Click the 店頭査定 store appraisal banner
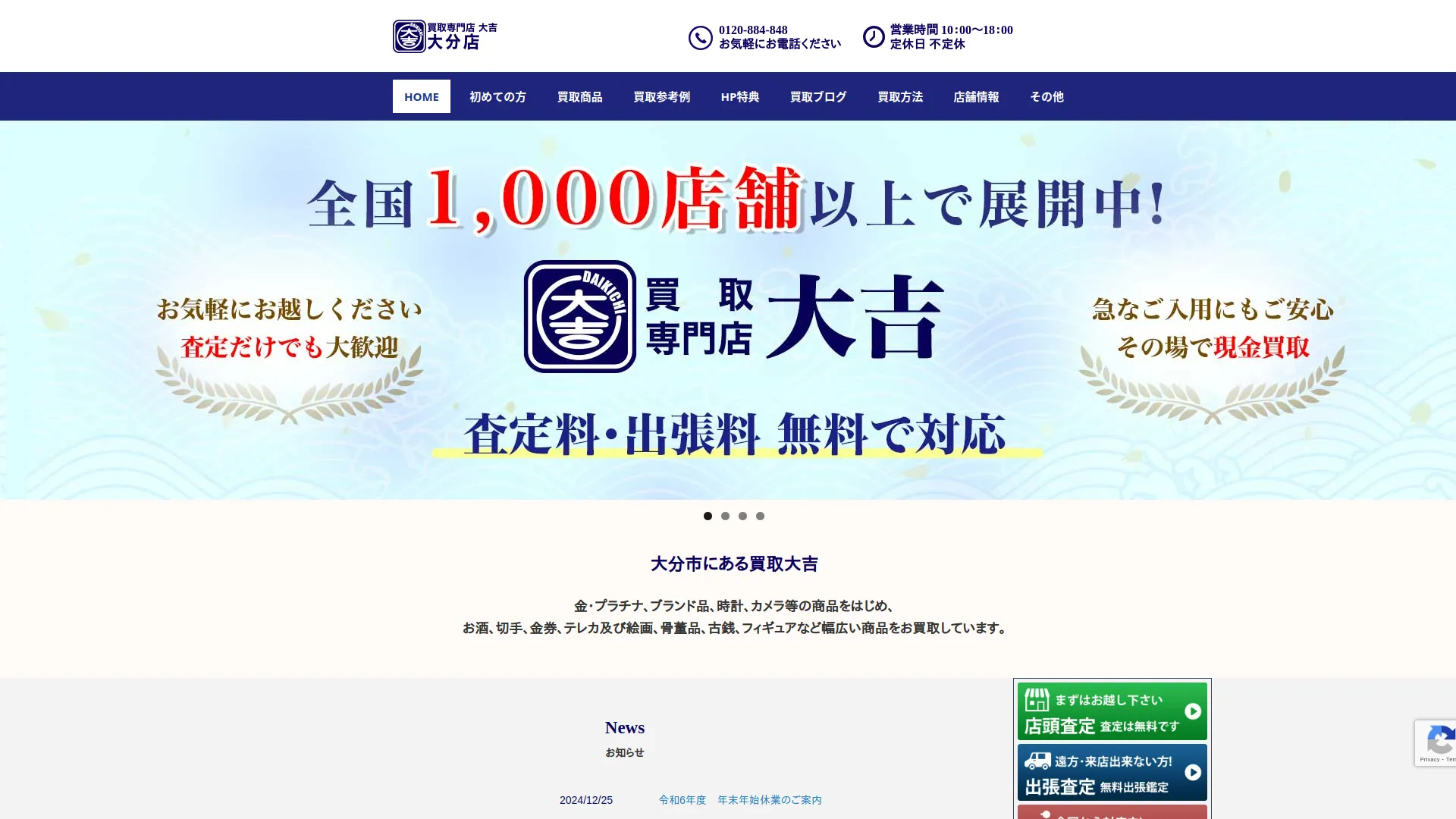This screenshot has height=819, width=1456. [x=1112, y=711]
